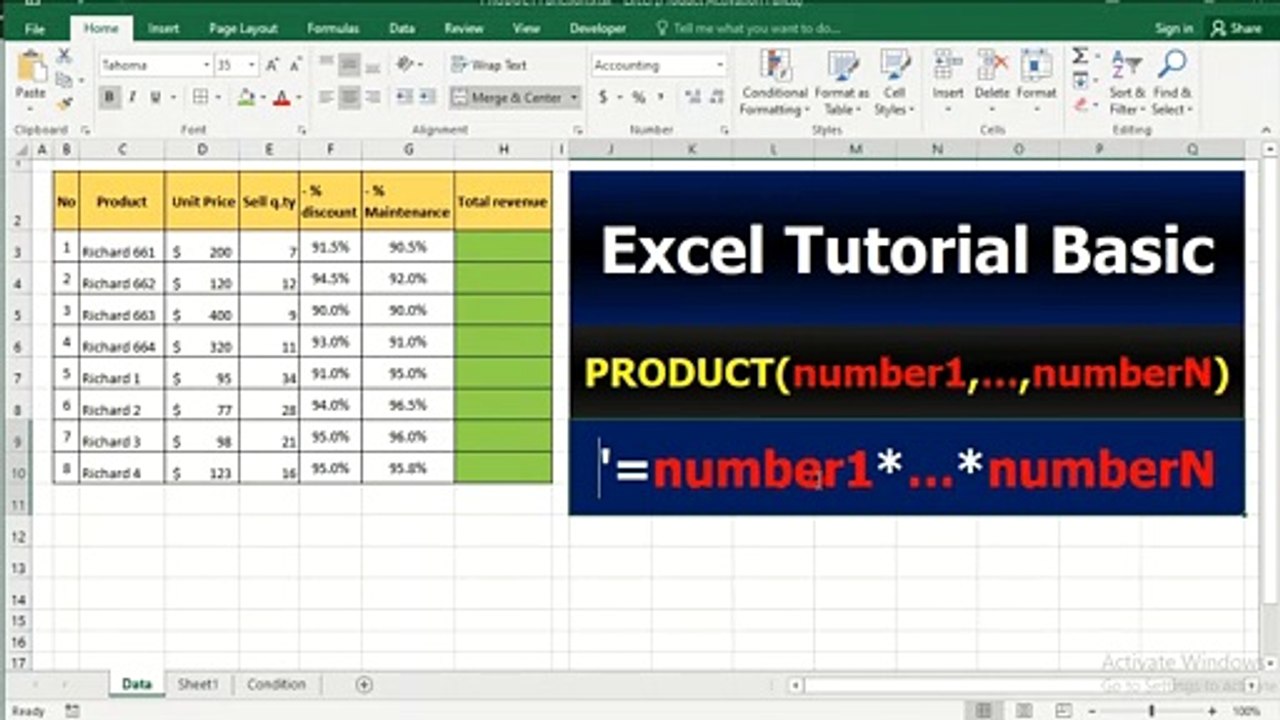Click the Sign in link
The width and height of the screenshot is (1280, 720).
tap(1174, 29)
